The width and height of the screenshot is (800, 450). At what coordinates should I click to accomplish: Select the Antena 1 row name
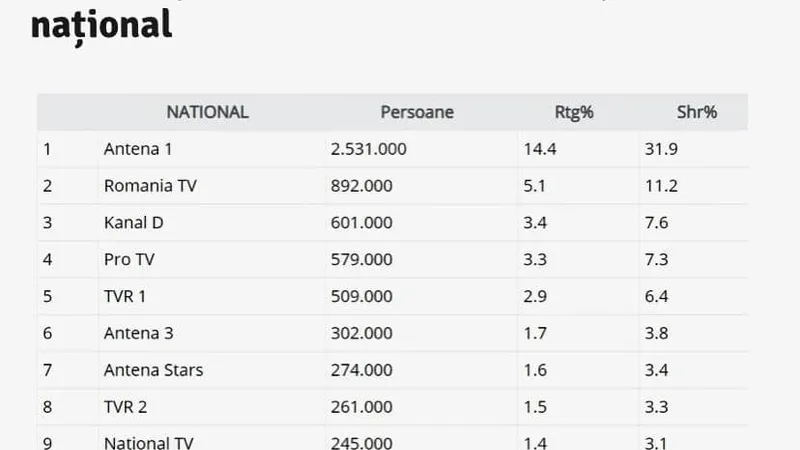138,149
